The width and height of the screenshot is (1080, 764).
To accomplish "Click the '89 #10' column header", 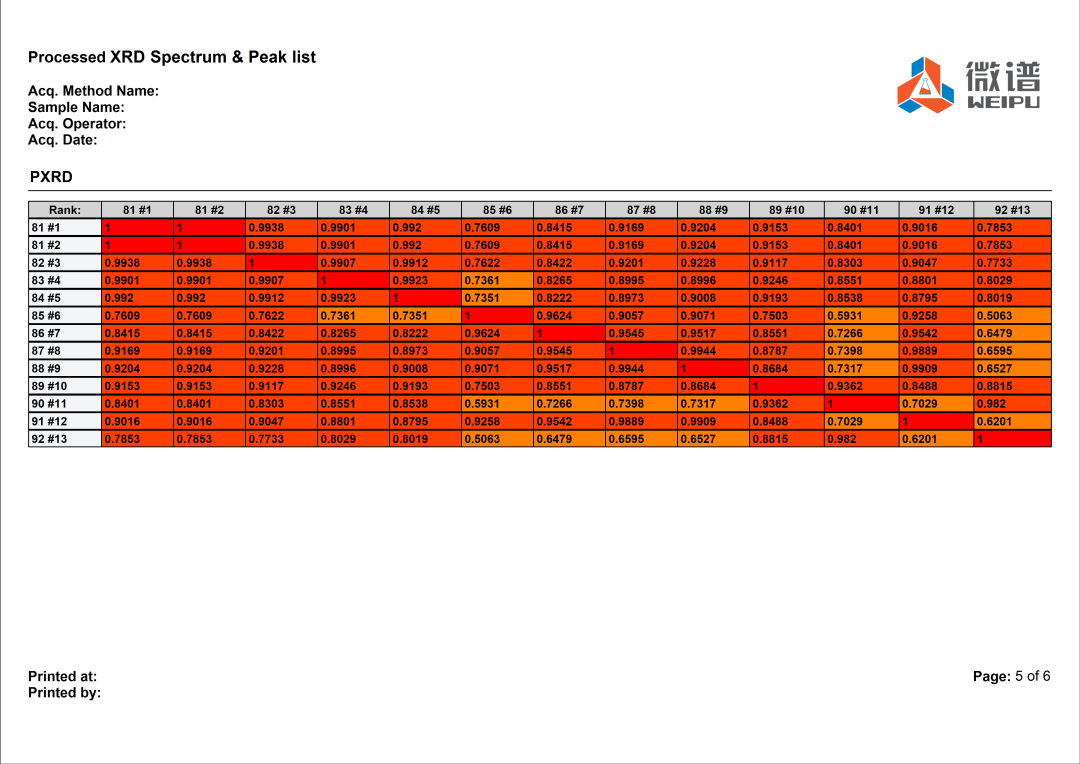I will tap(787, 210).
